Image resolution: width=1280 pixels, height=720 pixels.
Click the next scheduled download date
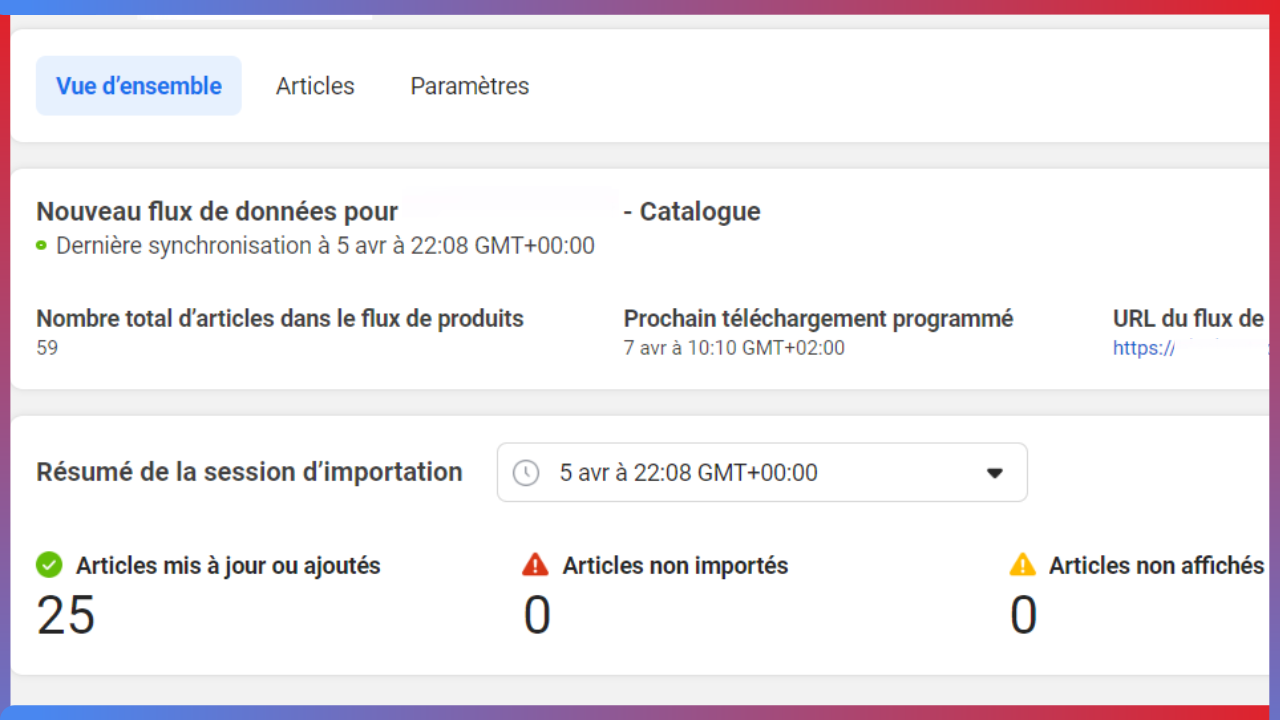[734, 348]
